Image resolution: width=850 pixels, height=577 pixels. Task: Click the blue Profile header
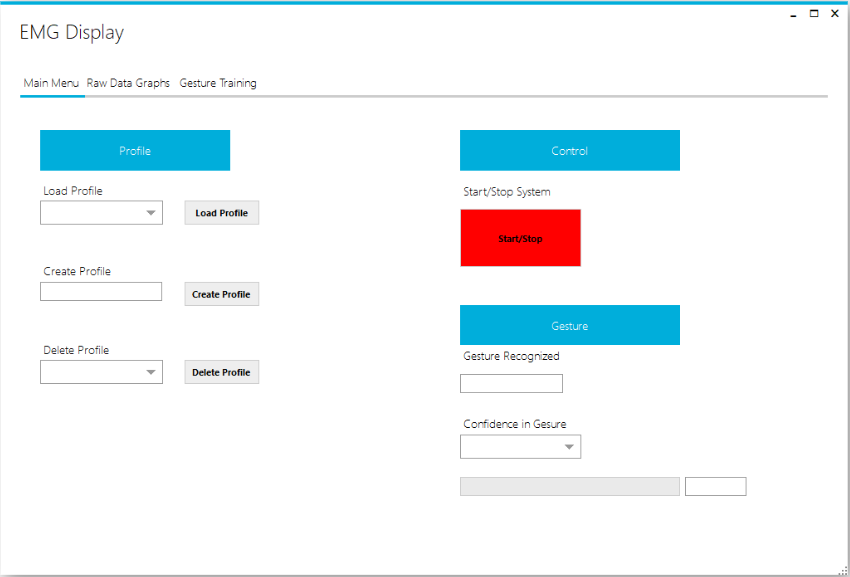point(135,151)
